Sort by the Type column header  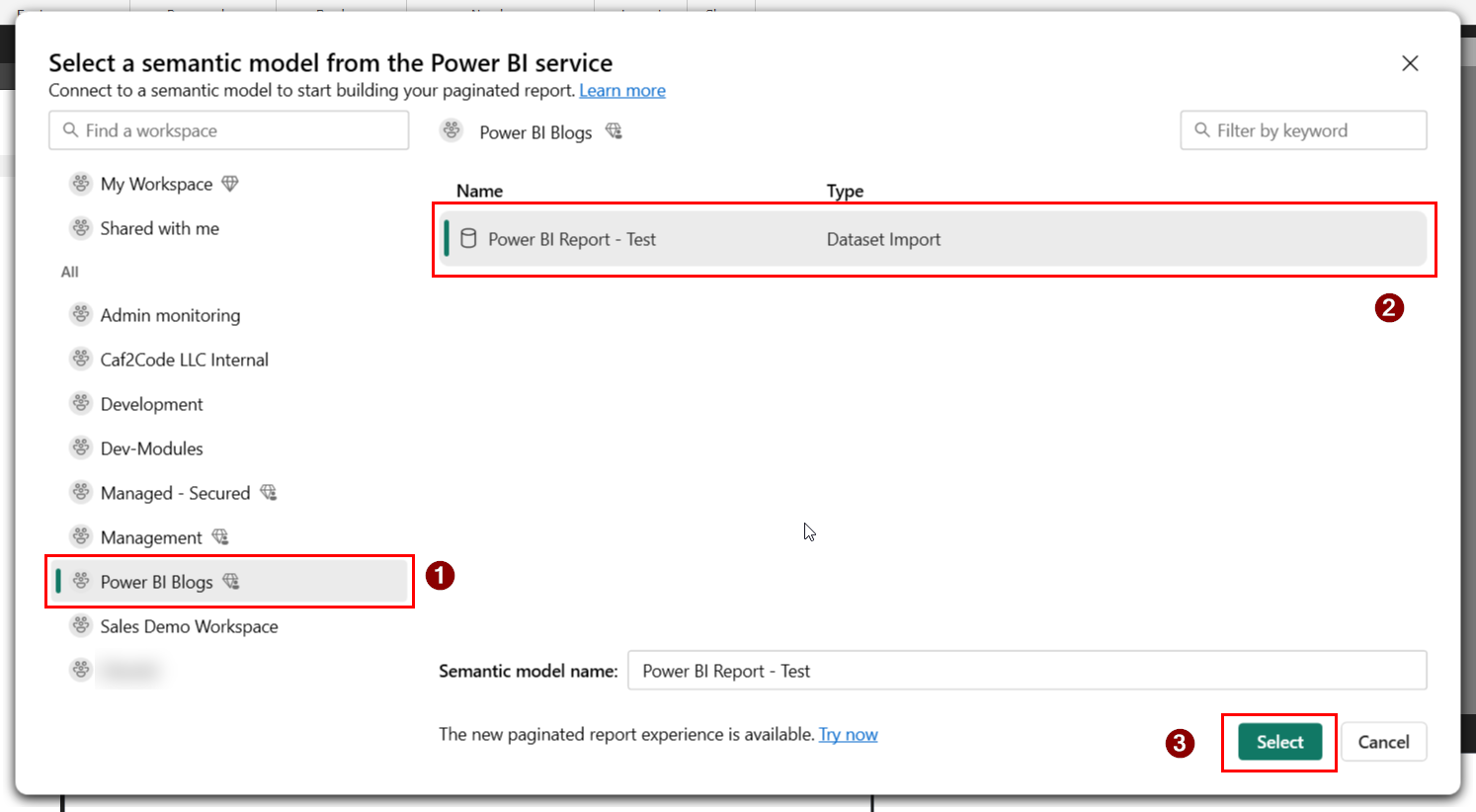pyautogui.click(x=845, y=191)
